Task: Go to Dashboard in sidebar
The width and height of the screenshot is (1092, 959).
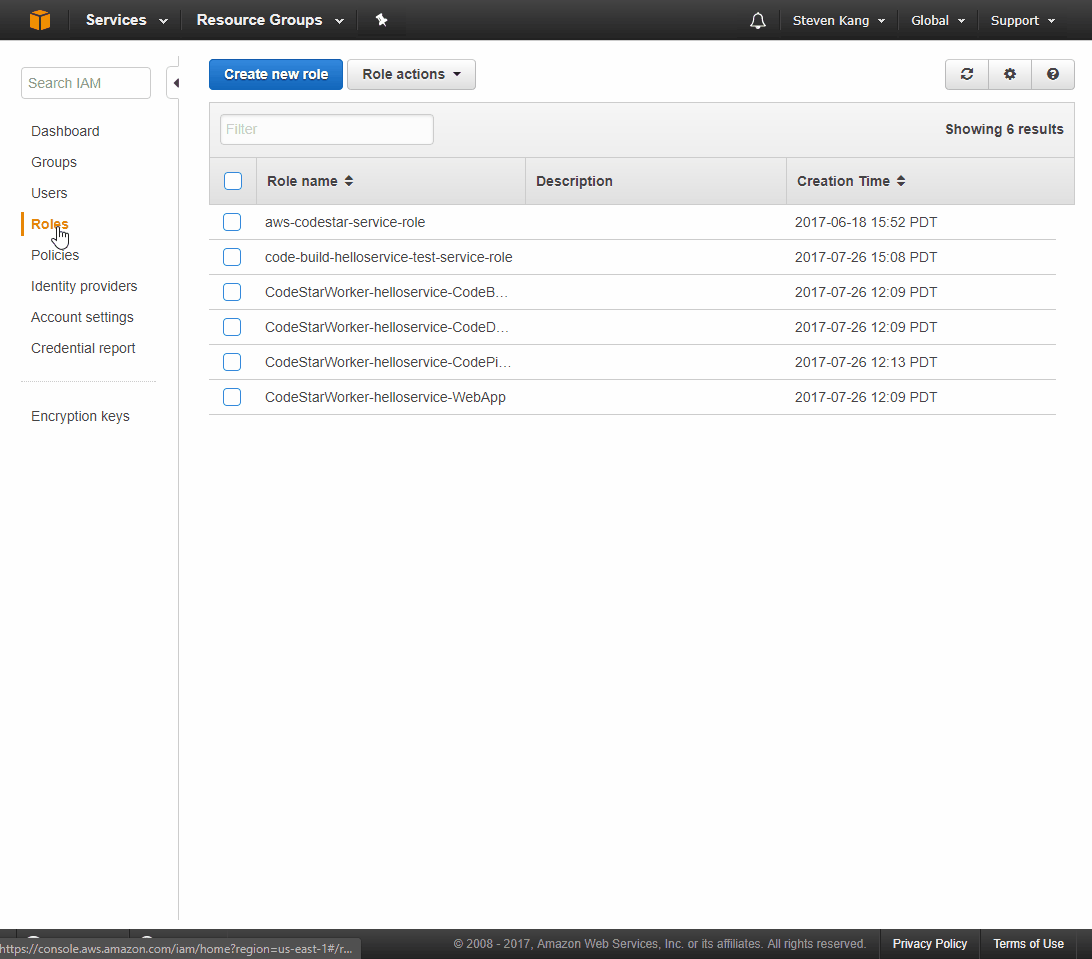Action: [x=65, y=131]
